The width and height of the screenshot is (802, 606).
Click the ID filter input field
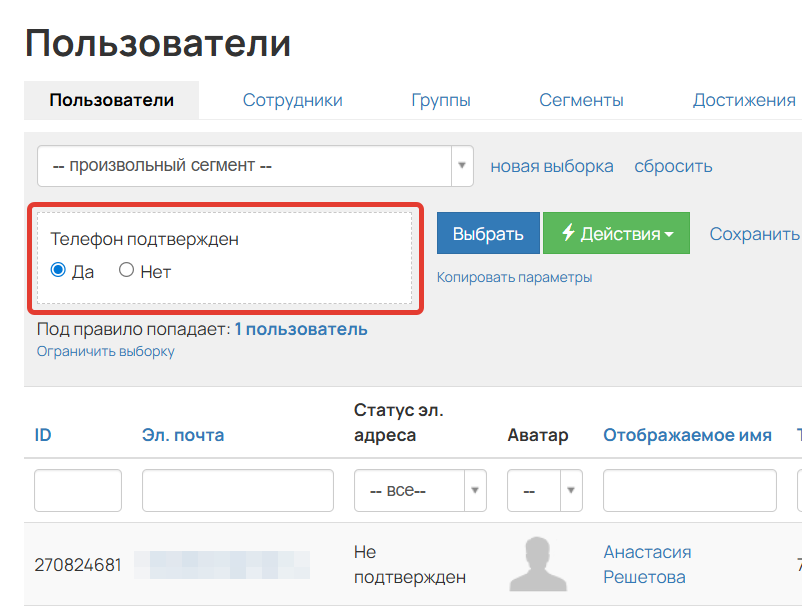click(x=77, y=490)
